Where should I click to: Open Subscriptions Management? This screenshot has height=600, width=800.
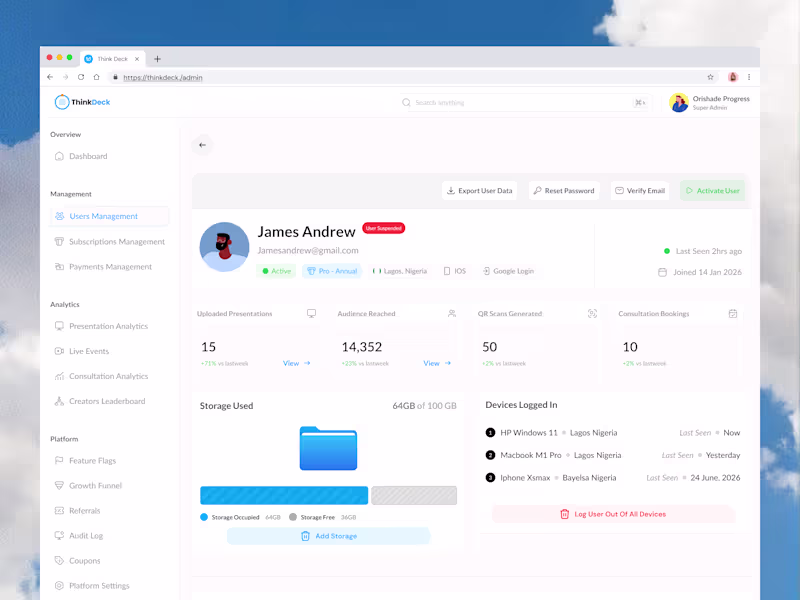pos(109,241)
